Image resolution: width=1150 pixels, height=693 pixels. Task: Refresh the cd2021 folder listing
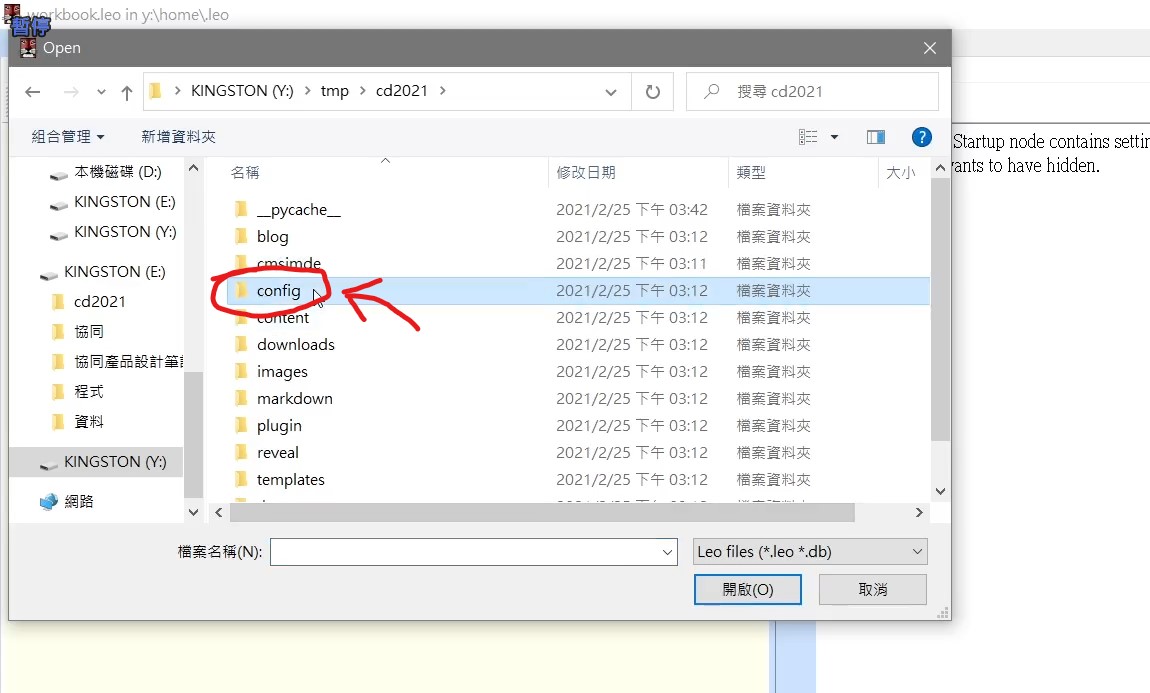tap(652, 92)
